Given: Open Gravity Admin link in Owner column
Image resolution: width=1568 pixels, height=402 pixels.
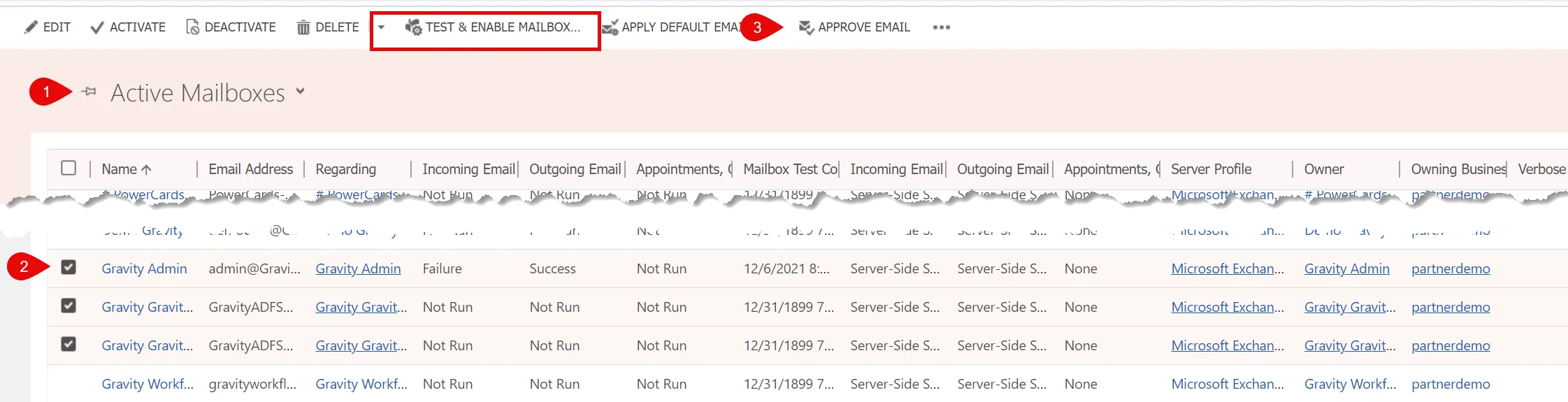Looking at the screenshot, I should 1347,268.
